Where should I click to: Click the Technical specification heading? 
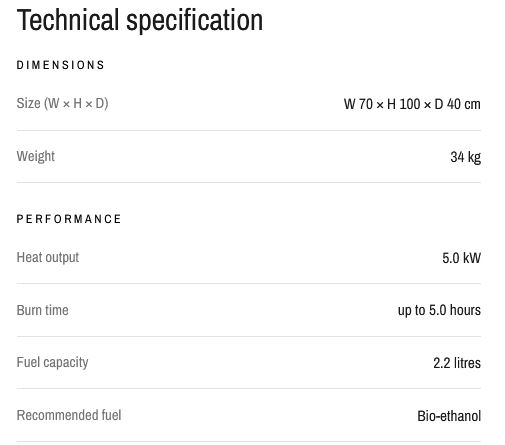(140, 21)
